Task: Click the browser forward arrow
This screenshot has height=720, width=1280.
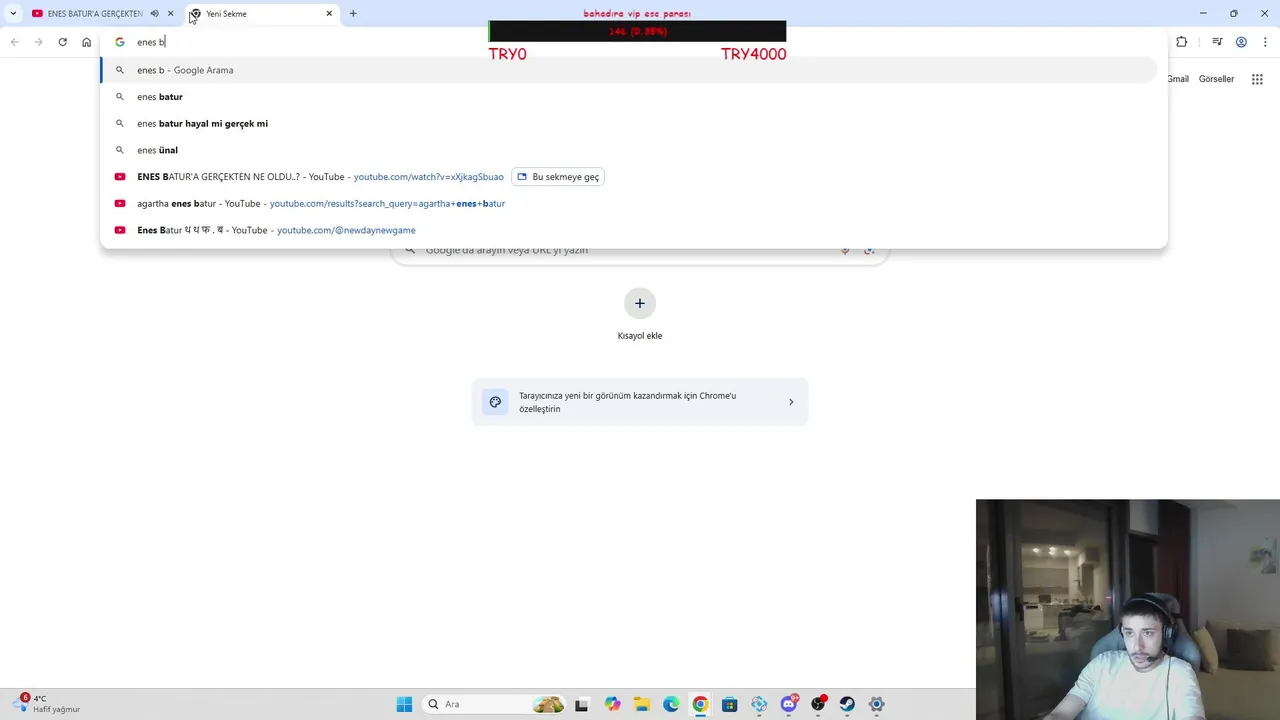Action: pos(38,42)
